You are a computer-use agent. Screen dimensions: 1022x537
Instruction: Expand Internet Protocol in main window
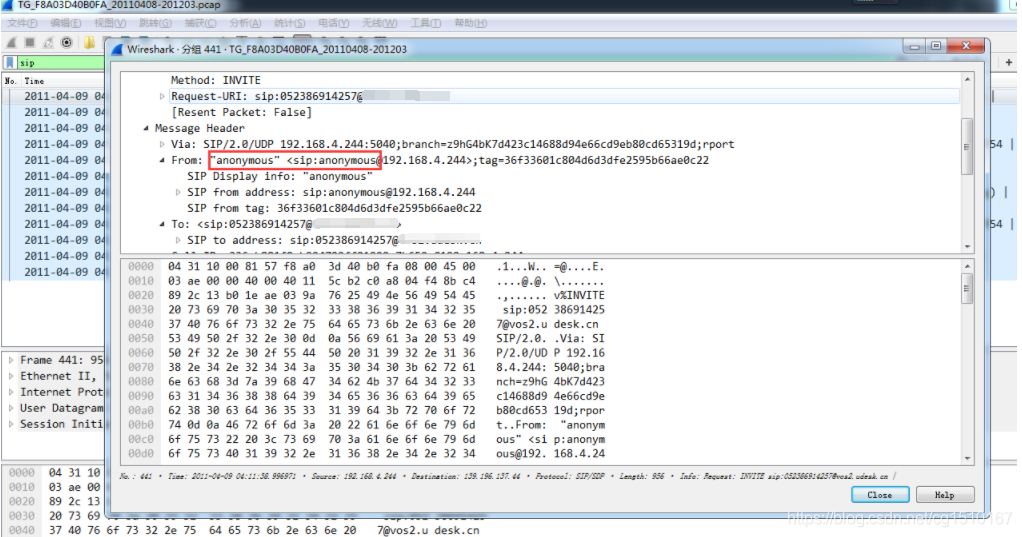click(x=11, y=392)
